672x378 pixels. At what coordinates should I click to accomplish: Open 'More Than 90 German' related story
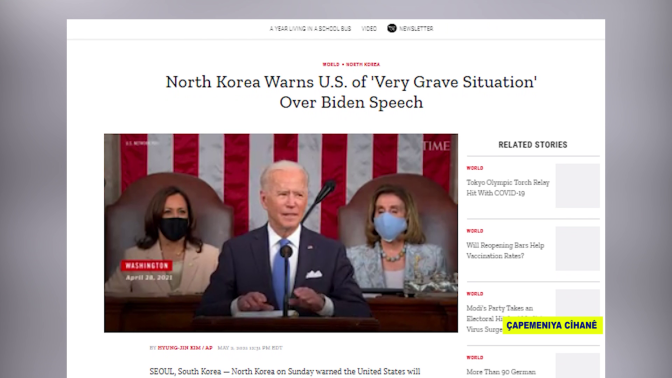[x=501, y=372]
